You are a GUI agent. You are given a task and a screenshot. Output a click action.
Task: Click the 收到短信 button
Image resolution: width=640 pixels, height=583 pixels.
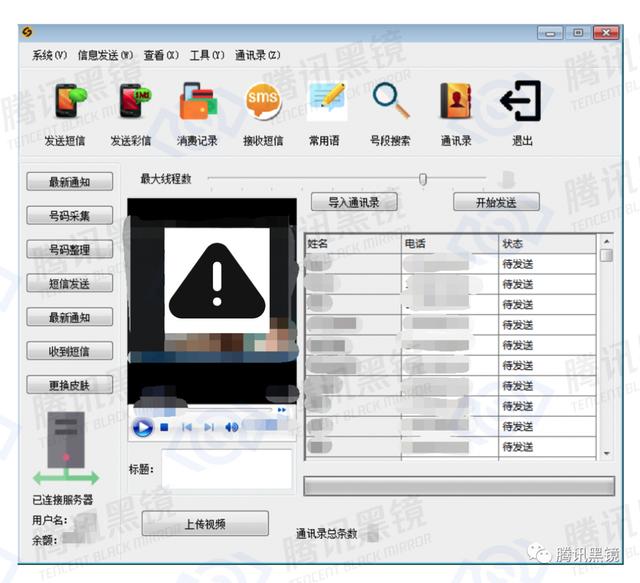point(70,351)
